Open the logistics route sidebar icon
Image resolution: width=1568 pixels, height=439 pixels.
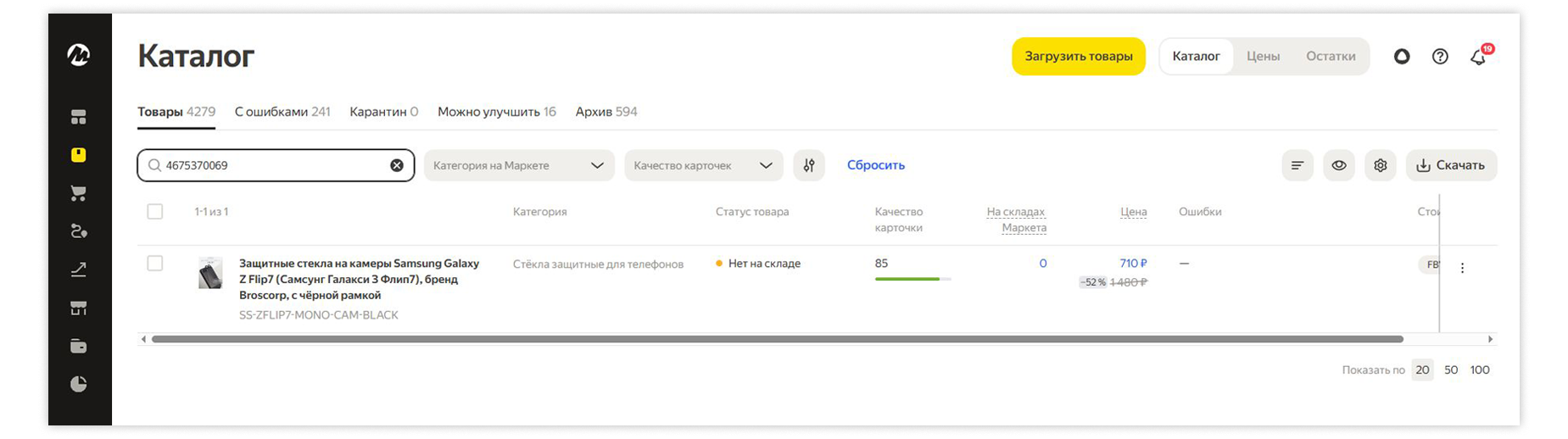[79, 231]
